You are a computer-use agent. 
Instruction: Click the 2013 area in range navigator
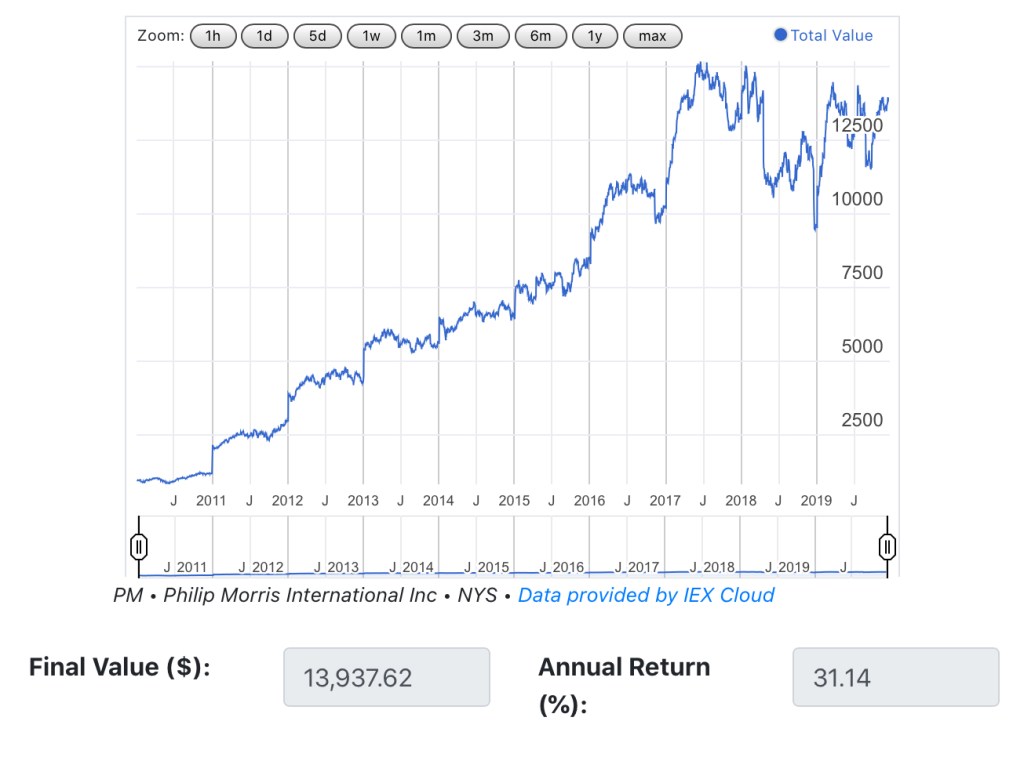[x=343, y=567]
